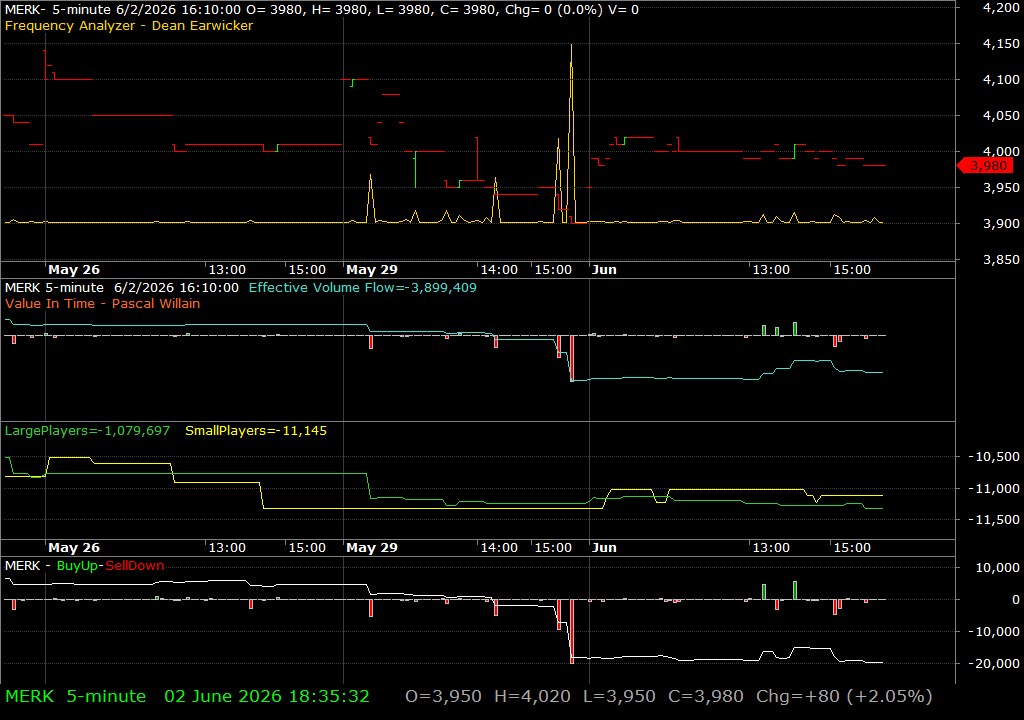The image size is (1024, 720).
Task: Click the -11,500 players scale label
Action: tap(994, 519)
